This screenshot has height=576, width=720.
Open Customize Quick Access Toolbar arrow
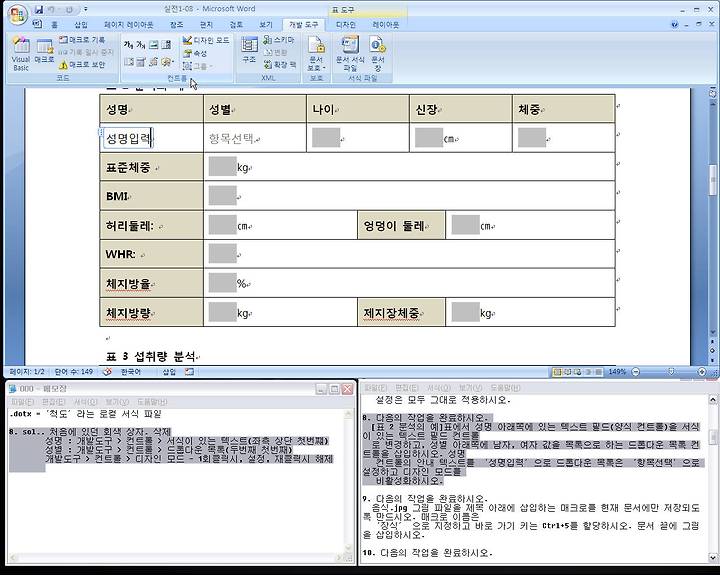86,9
